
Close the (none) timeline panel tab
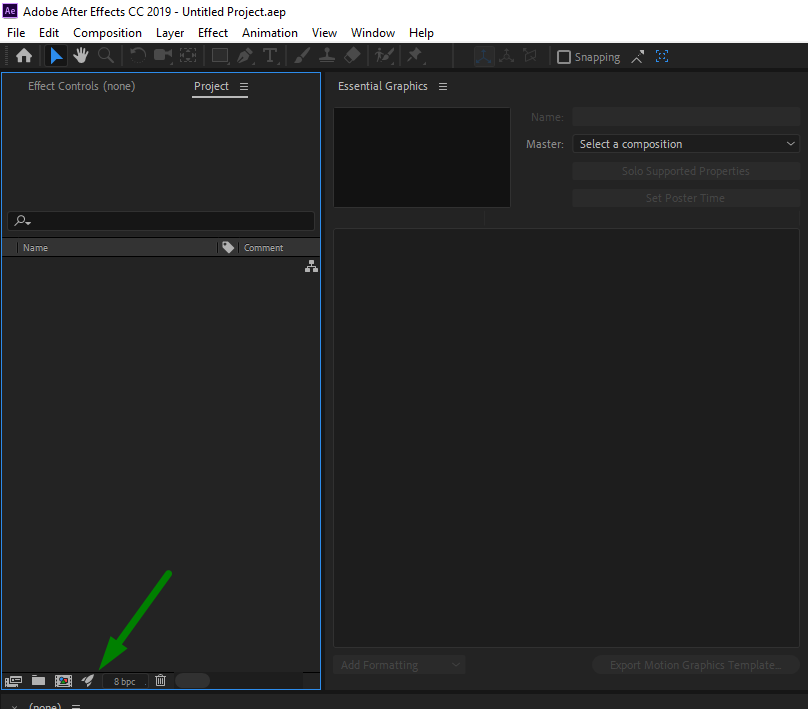pos(14,706)
